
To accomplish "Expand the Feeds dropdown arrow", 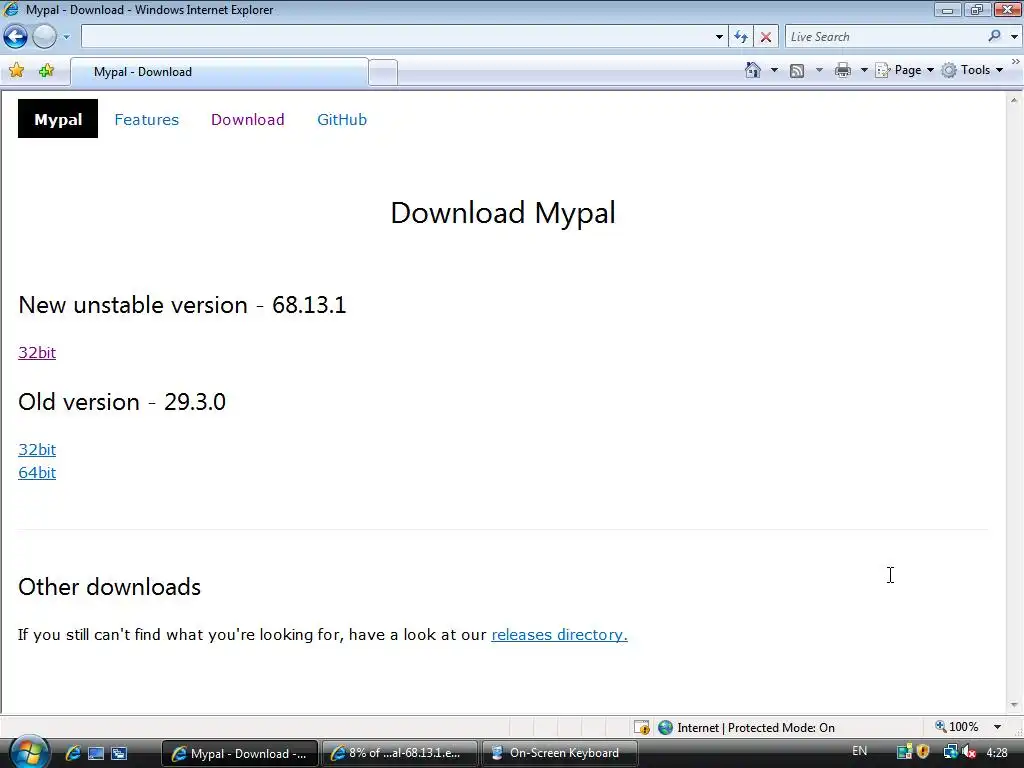I will (819, 70).
